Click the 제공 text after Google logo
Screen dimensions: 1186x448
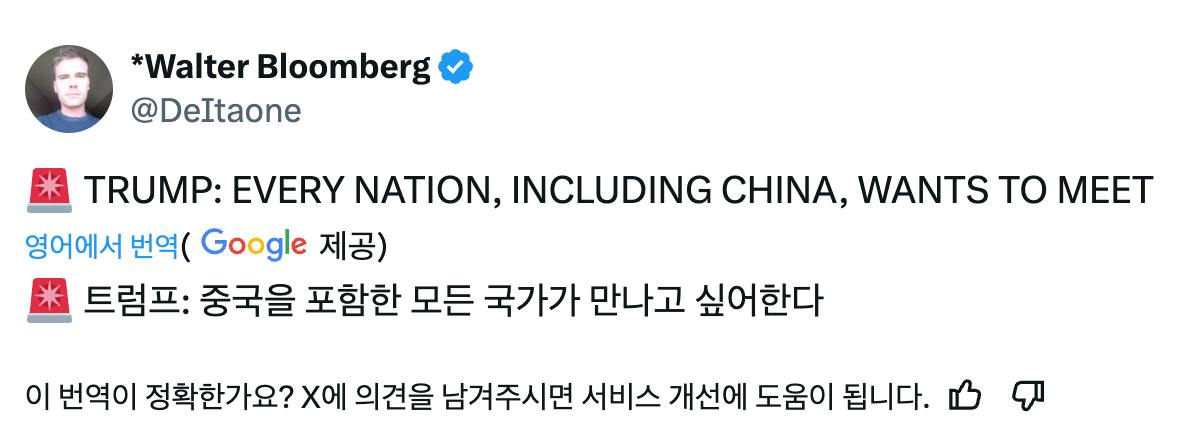click(345, 245)
